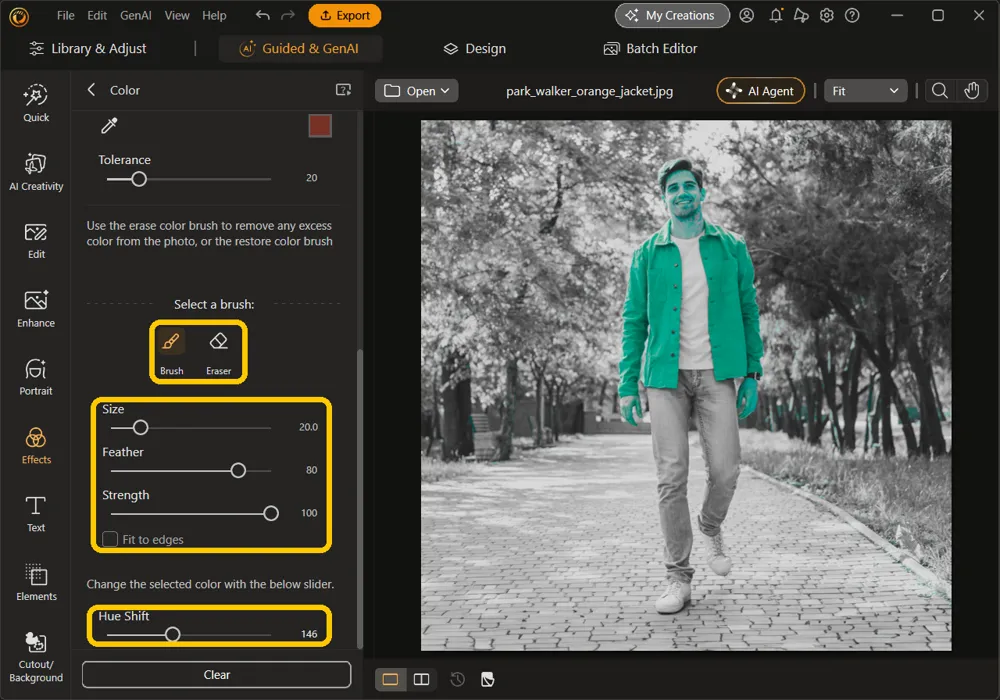The height and width of the screenshot is (700, 1000).
Task: Switch to the Design tab
Action: tap(475, 48)
